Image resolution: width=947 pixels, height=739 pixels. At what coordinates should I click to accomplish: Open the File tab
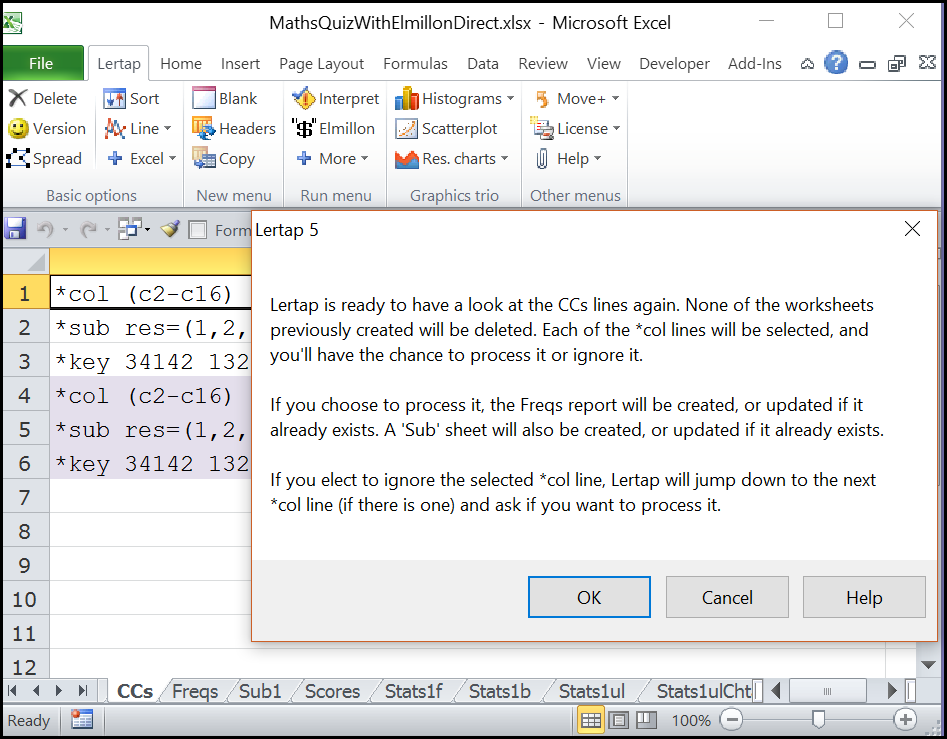[x=41, y=63]
